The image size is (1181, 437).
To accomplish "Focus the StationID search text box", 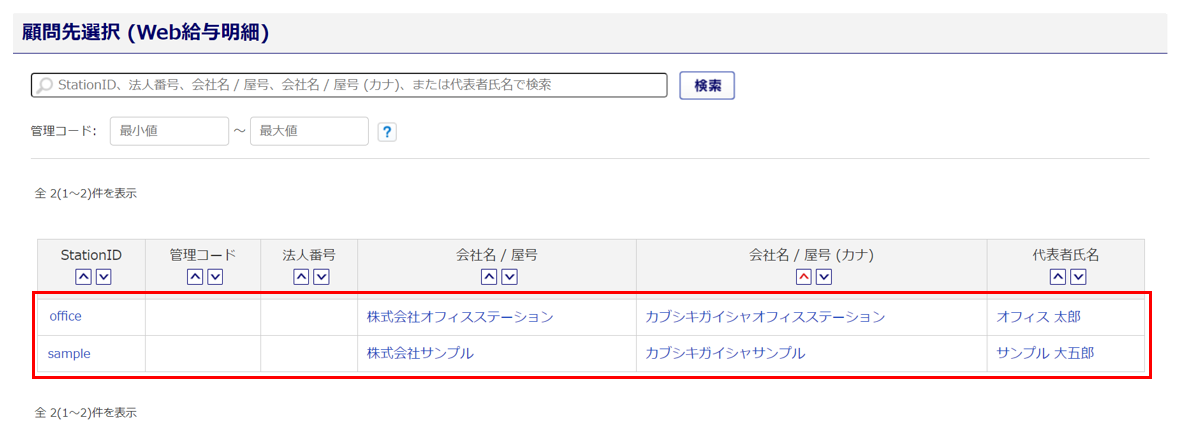I will coord(349,85).
